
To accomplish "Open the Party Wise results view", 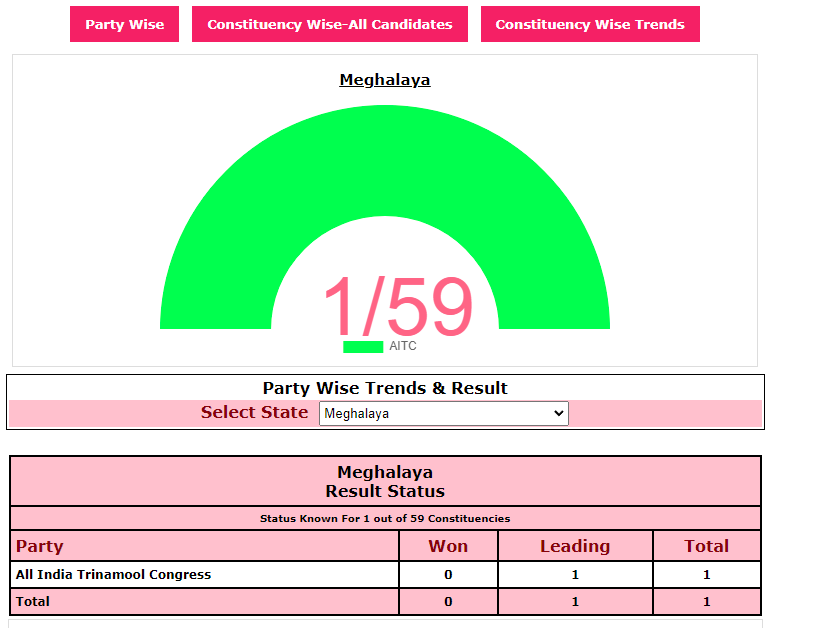I will [124, 24].
